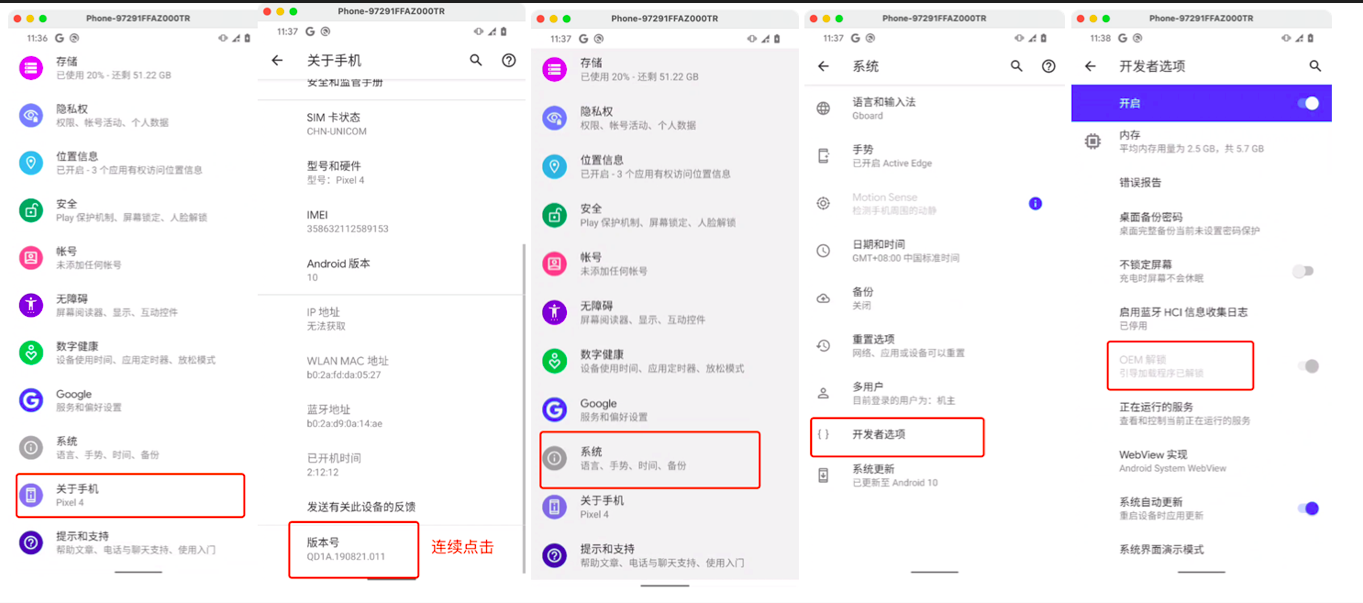This screenshot has height=603, width=1363.
Task: Open 数字健康 in the 11:36 settings window
Action: (x=136, y=353)
